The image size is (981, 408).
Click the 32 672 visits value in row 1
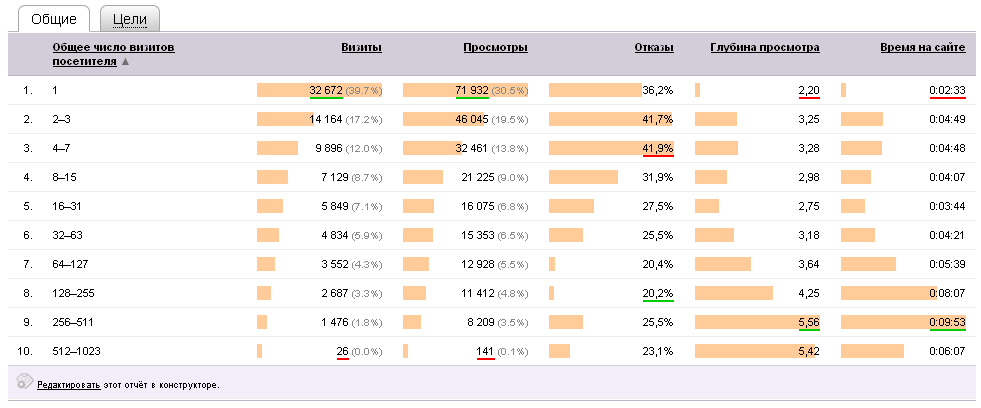coord(326,90)
